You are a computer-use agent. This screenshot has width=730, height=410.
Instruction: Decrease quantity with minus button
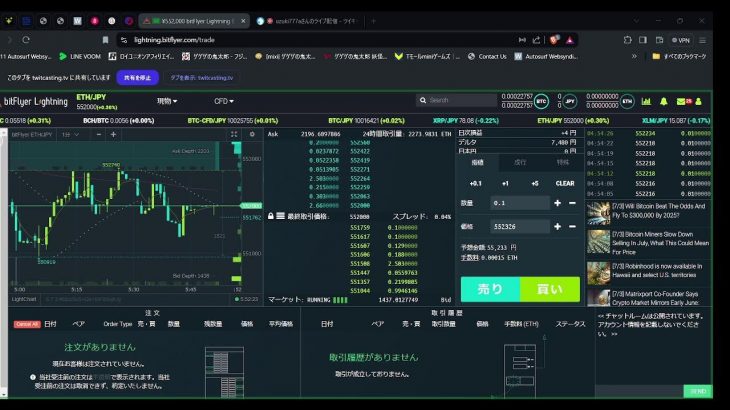[x=572, y=203]
